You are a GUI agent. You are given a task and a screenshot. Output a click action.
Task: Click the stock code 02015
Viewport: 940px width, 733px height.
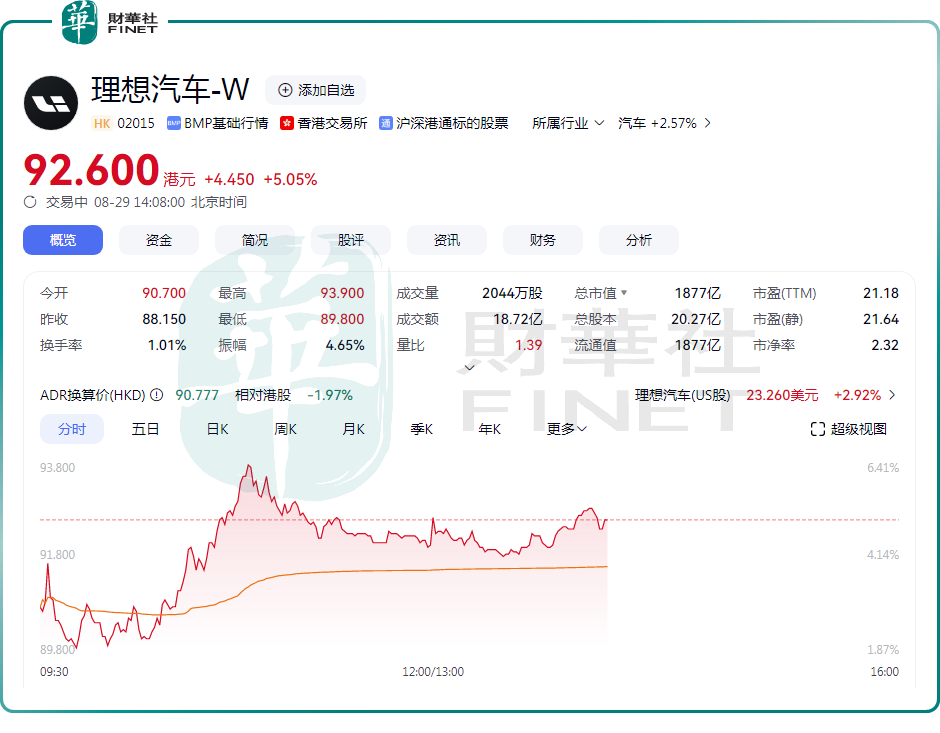(136, 123)
